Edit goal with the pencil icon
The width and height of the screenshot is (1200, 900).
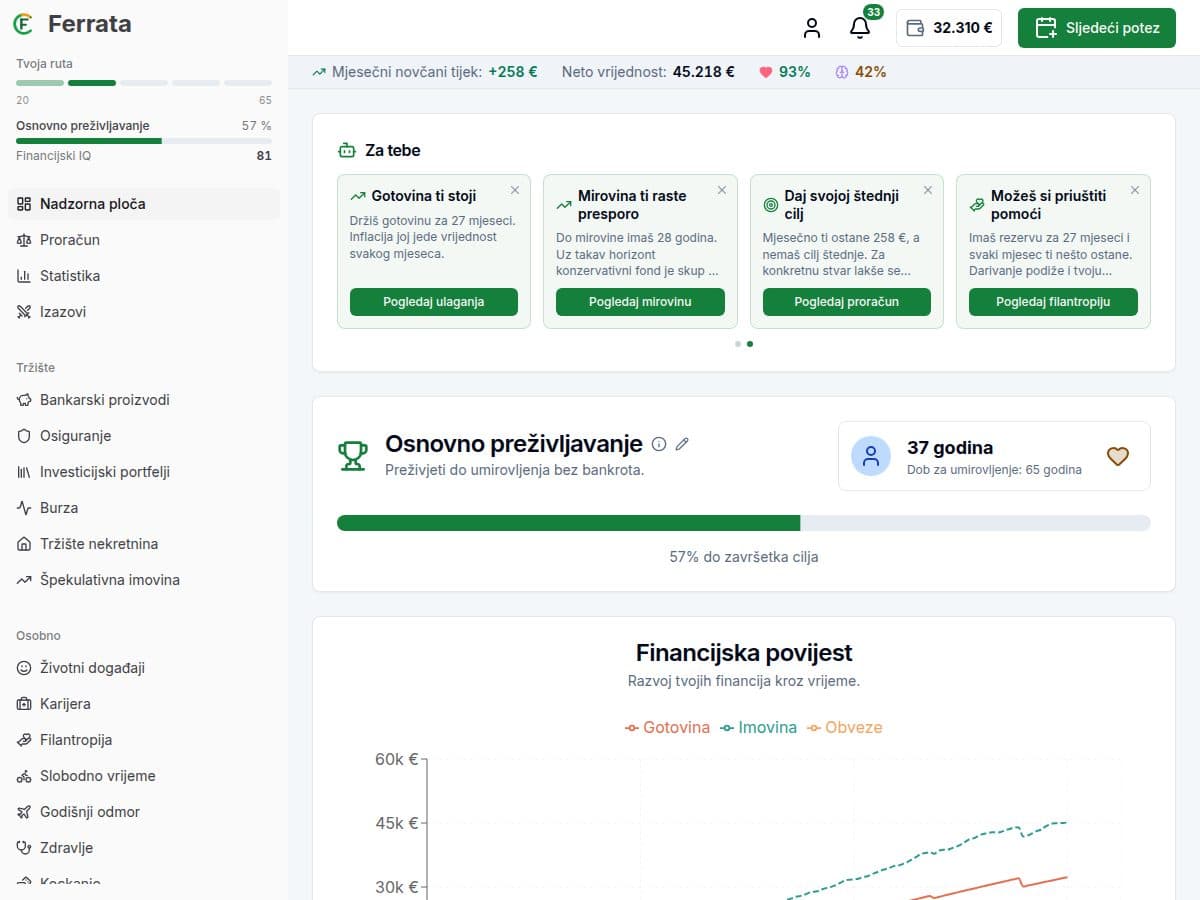[x=683, y=444]
